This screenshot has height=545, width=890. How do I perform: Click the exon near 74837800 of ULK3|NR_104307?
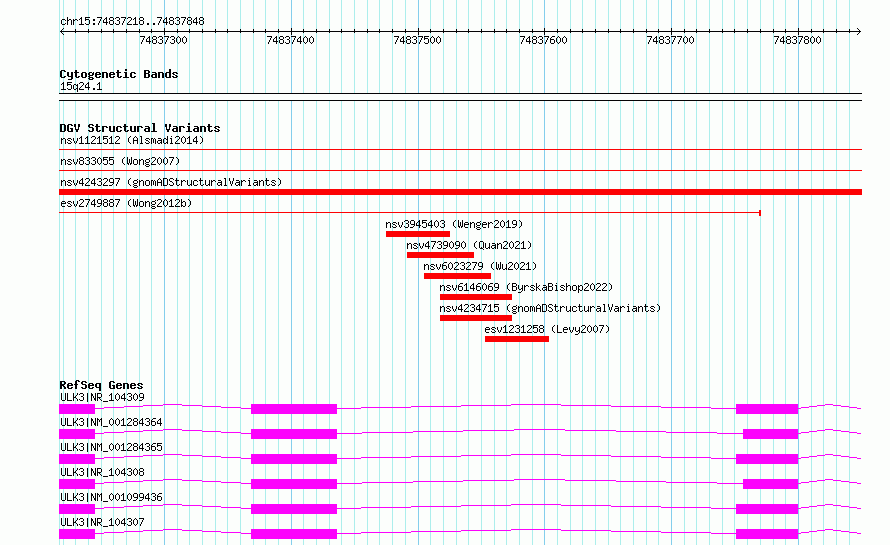[x=767, y=534]
